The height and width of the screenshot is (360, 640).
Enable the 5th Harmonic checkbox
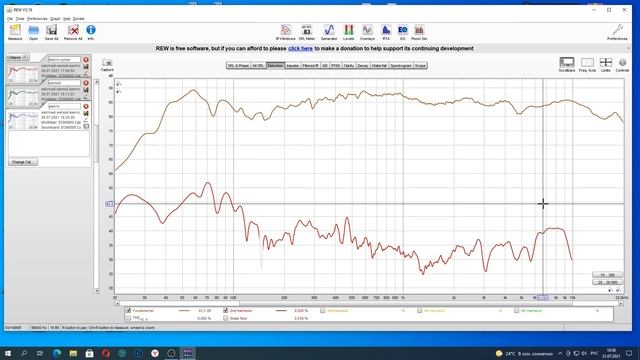516,311
